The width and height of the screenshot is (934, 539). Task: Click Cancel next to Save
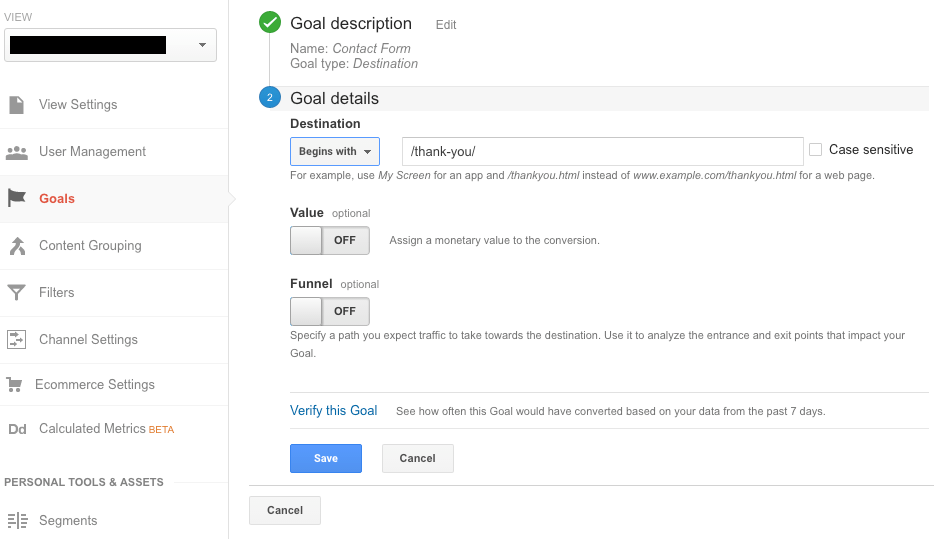point(418,458)
